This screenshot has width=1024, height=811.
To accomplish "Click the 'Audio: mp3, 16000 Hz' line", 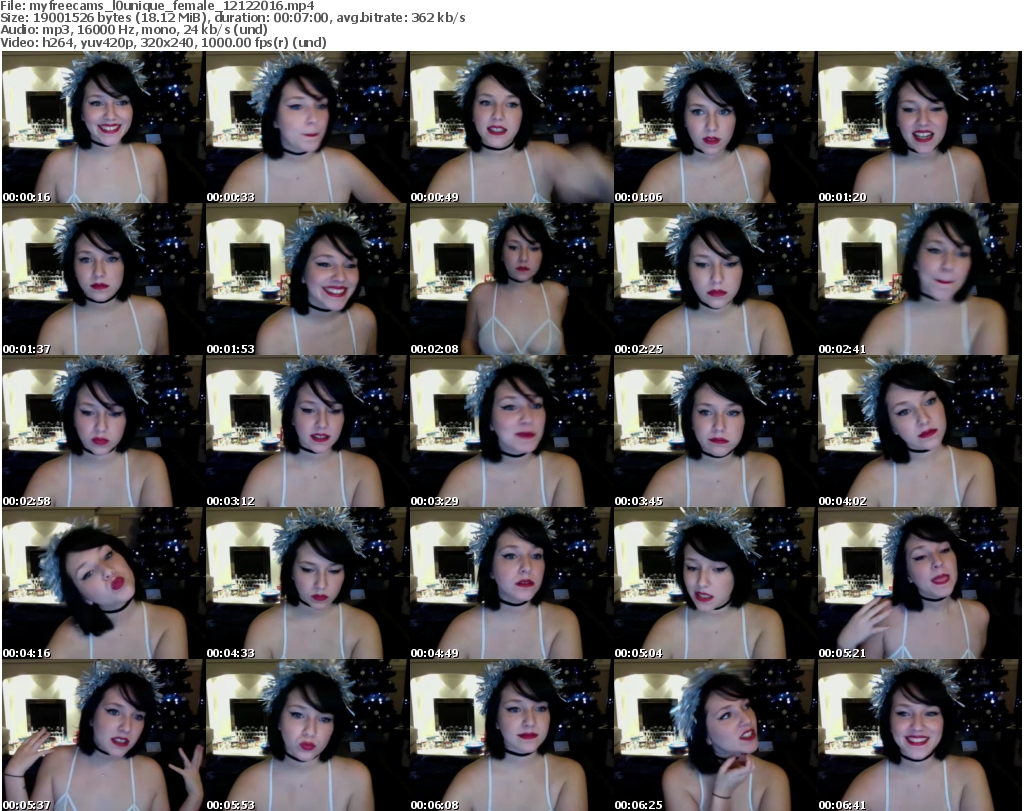I will point(134,29).
